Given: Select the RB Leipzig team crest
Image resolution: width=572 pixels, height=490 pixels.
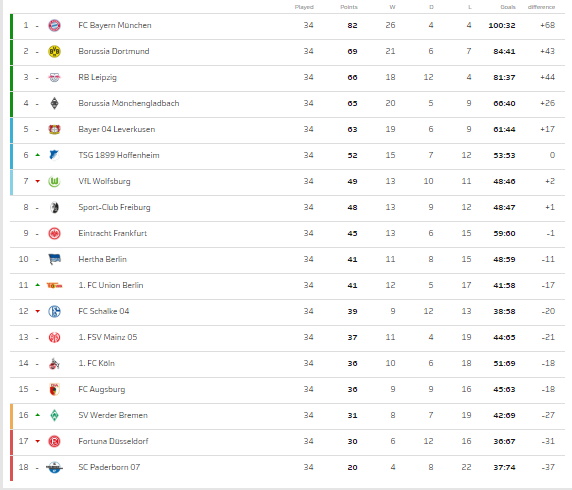Looking at the screenshot, I should pos(54,77).
